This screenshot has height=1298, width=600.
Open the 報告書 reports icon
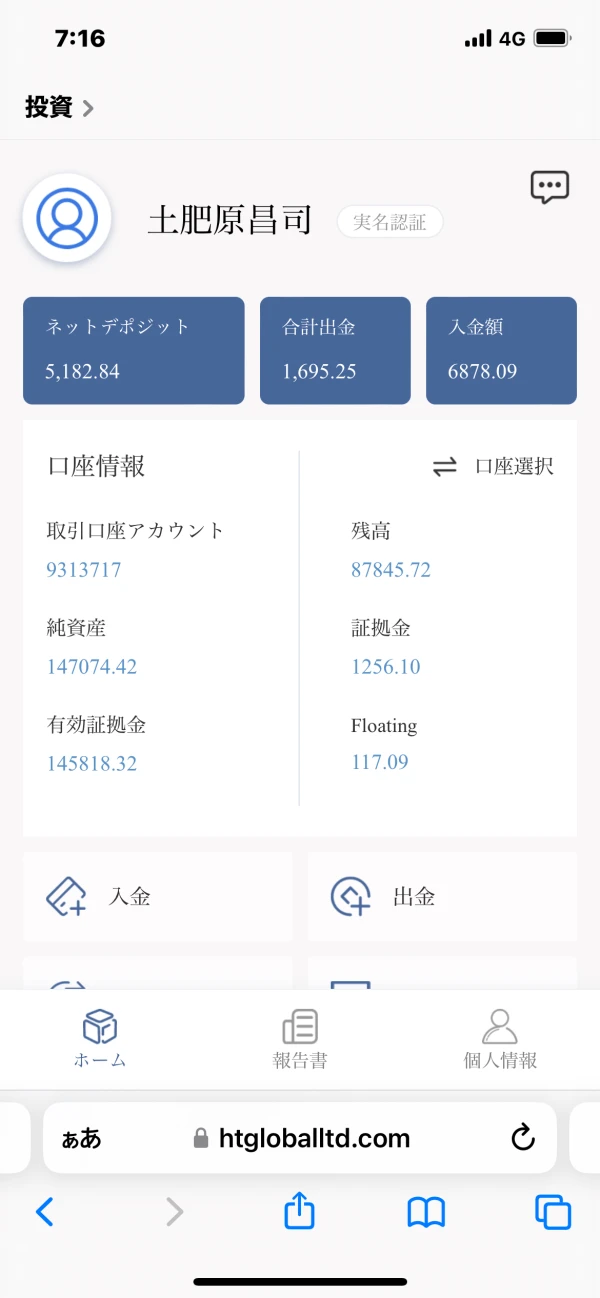point(299,1024)
